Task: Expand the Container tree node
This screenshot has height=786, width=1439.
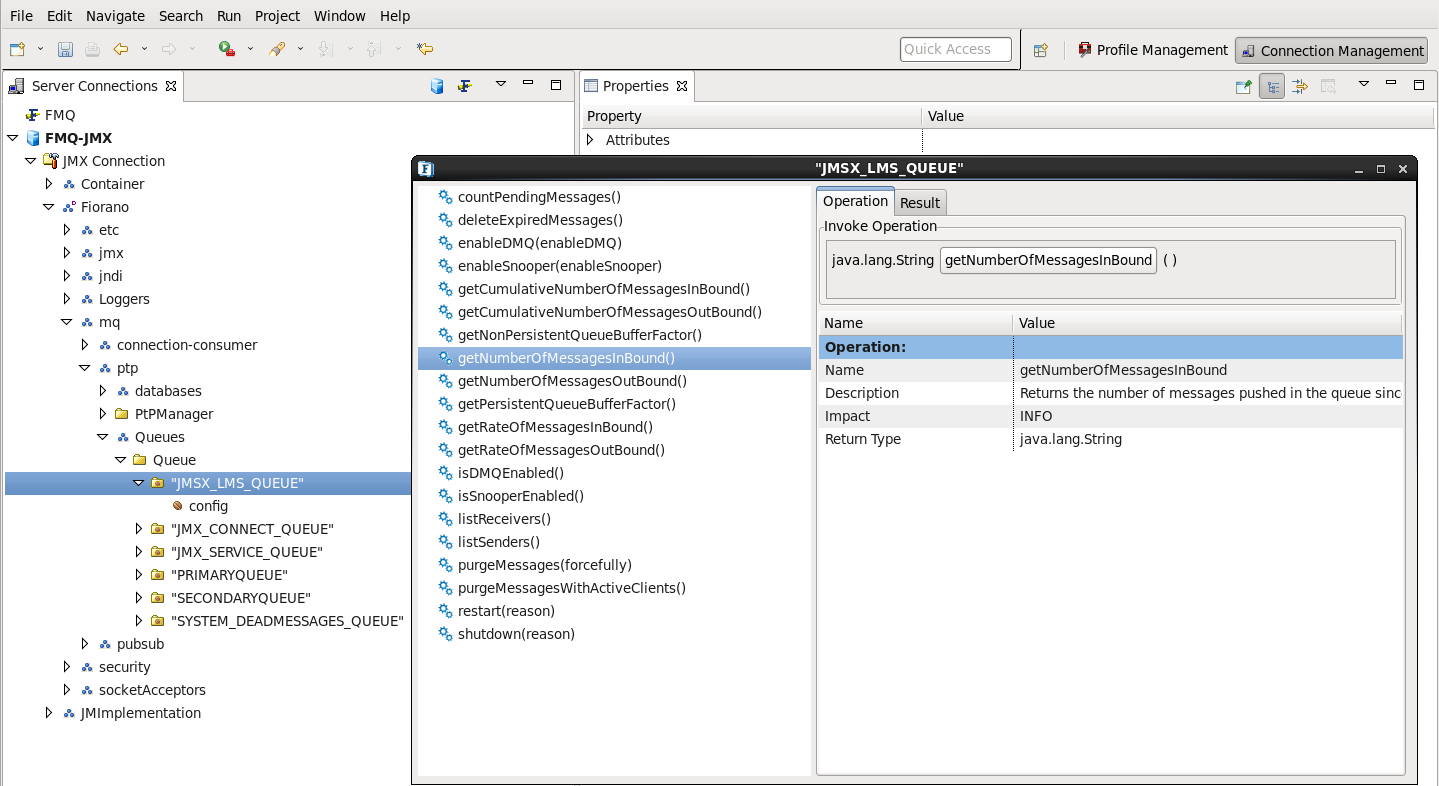Action: tap(48, 184)
